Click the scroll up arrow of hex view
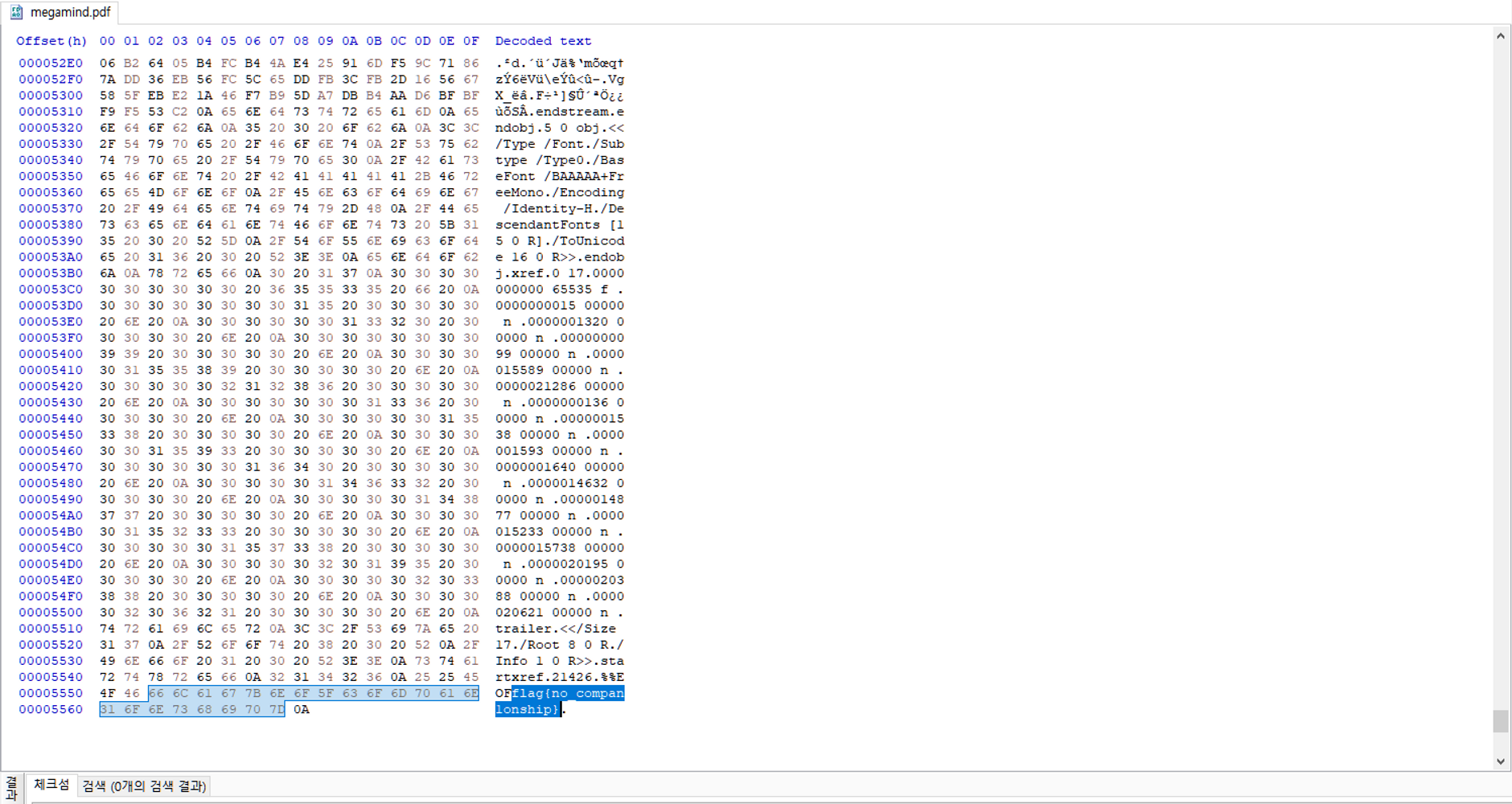The height and width of the screenshot is (804, 1512). pyautogui.click(x=1501, y=35)
